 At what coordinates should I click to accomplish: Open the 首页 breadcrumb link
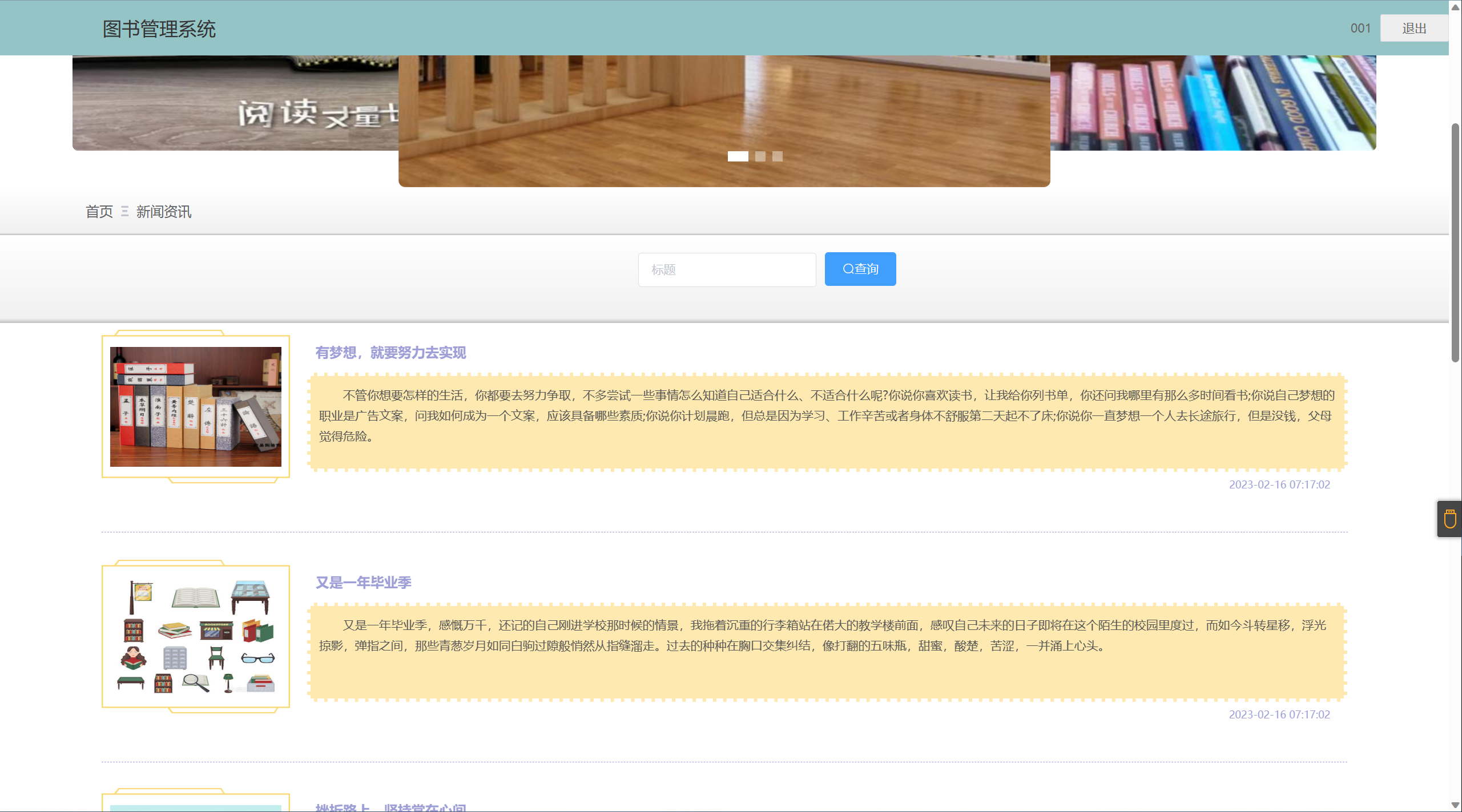click(99, 212)
